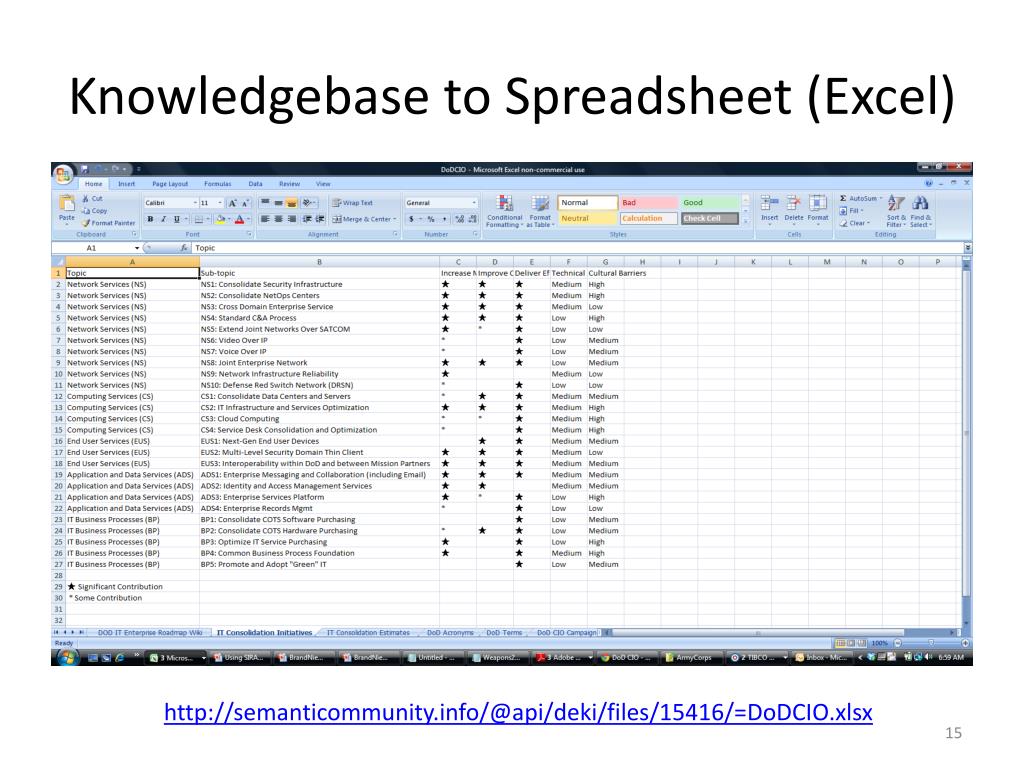Click the Fill Color paint bucket
The image size is (1024, 768).
221,219
